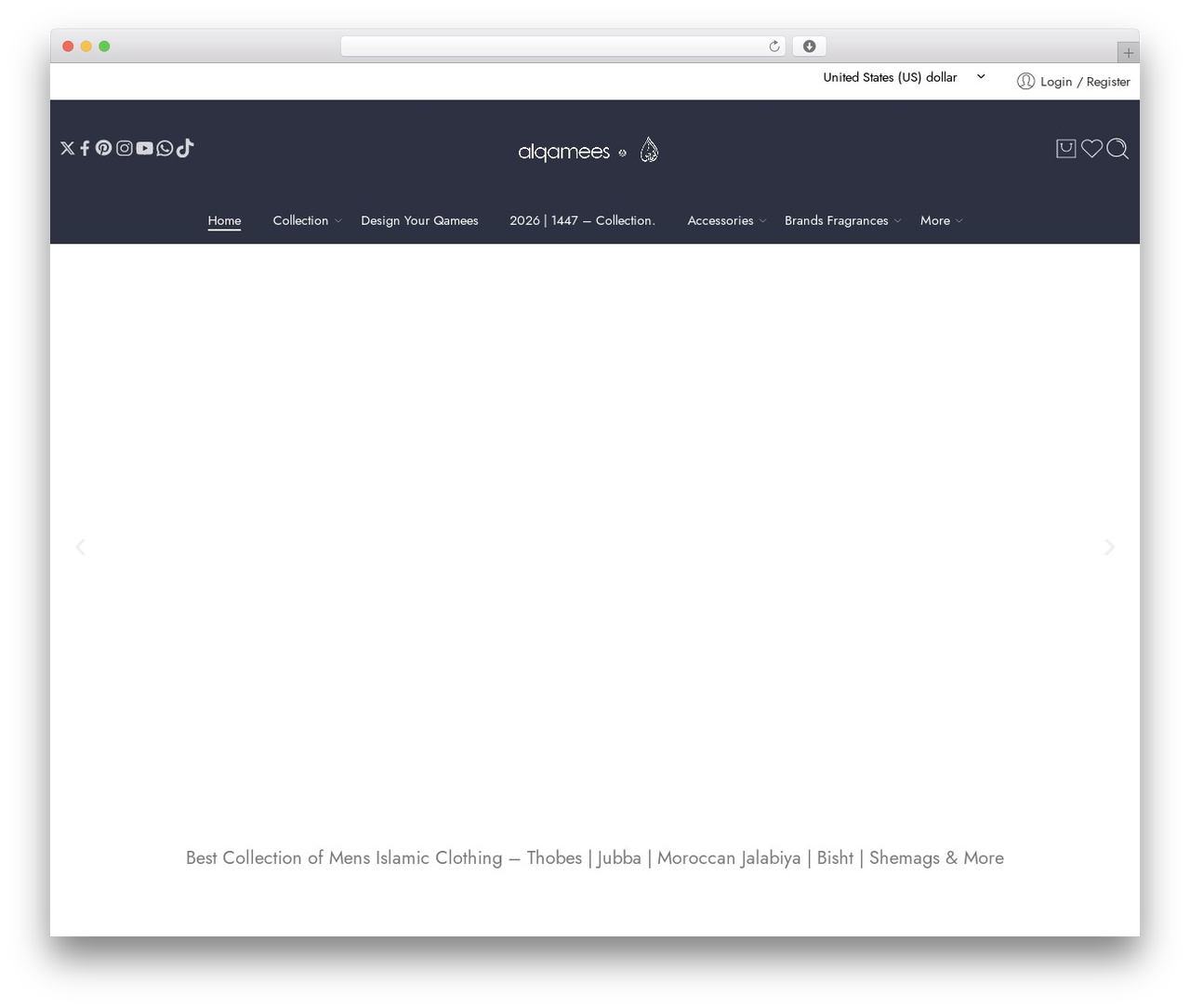Screen dimensions: 1190x1008
Task: Open the TikTok social link
Action: pyautogui.click(x=185, y=148)
